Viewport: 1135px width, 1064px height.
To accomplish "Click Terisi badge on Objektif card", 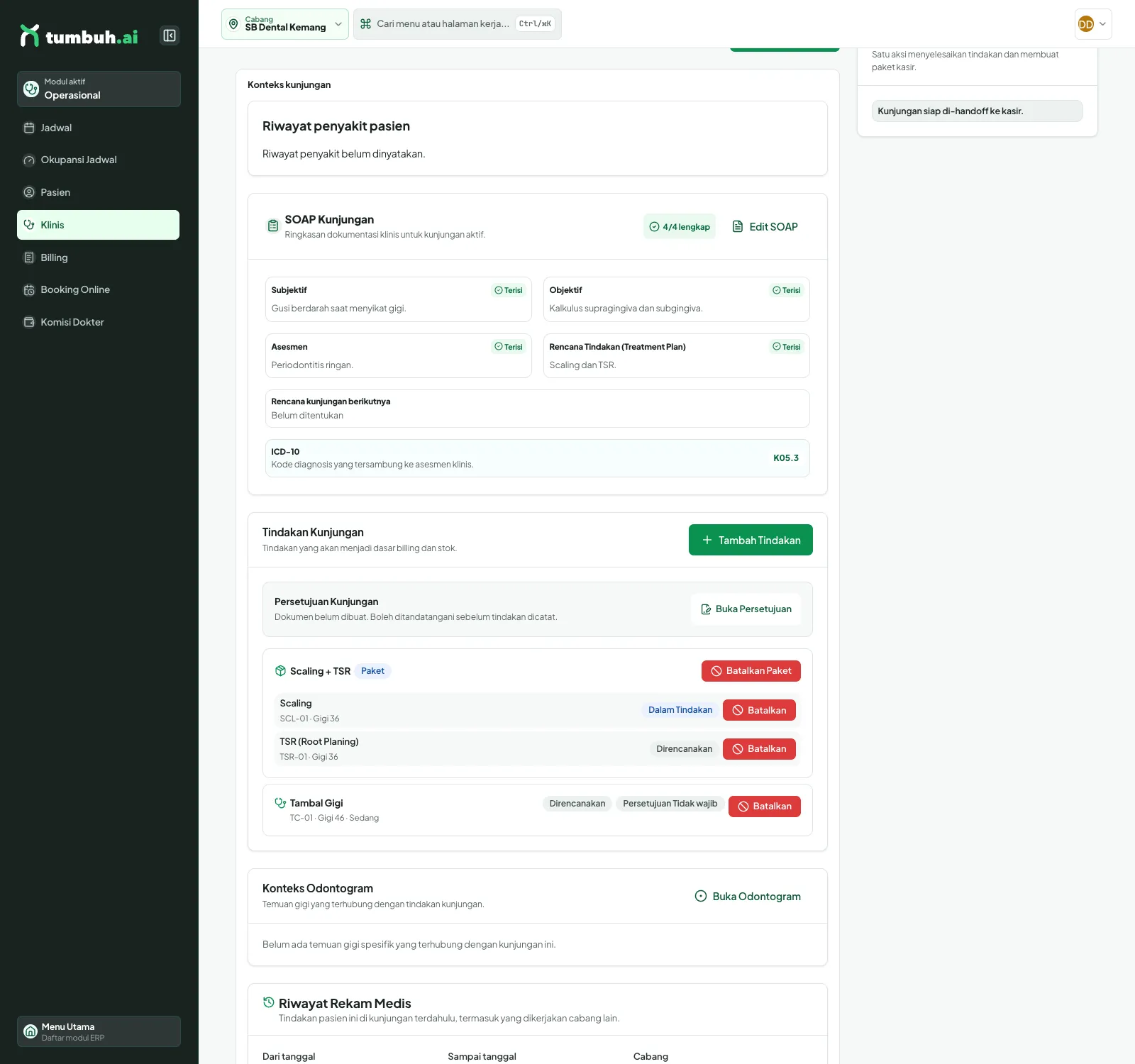I will 787,290.
